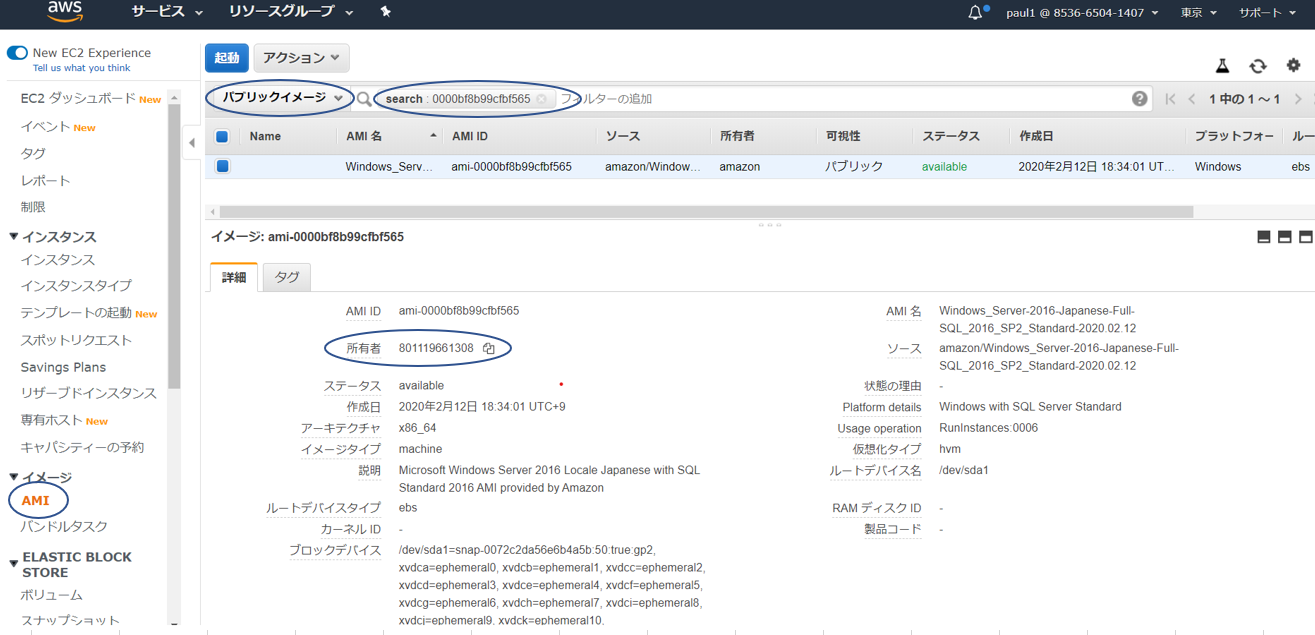1315x635 pixels.
Task: Go to the previous results page
Action: pos(1192,99)
